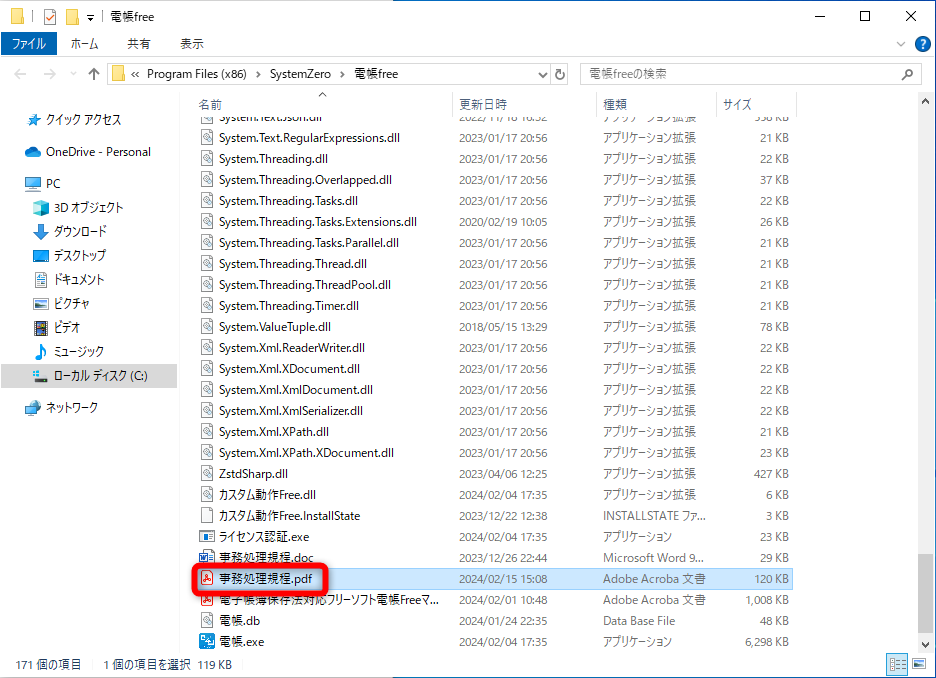The height and width of the screenshot is (678, 936).
Task: Select System.Threading.Tasks.Extensions.dll file name
Action: pyautogui.click(x=318, y=222)
